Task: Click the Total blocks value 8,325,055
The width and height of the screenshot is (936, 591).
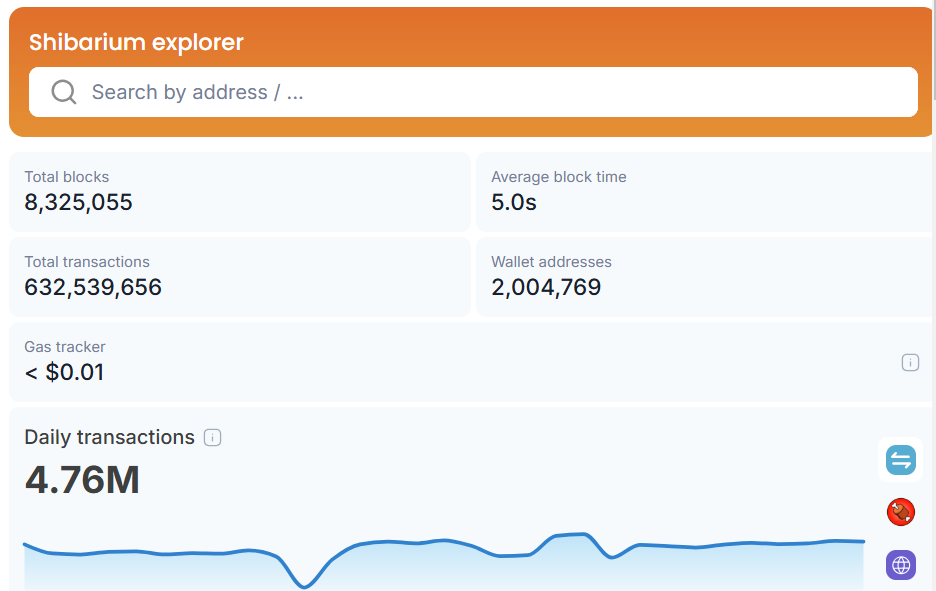Action: (x=78, y=202)
